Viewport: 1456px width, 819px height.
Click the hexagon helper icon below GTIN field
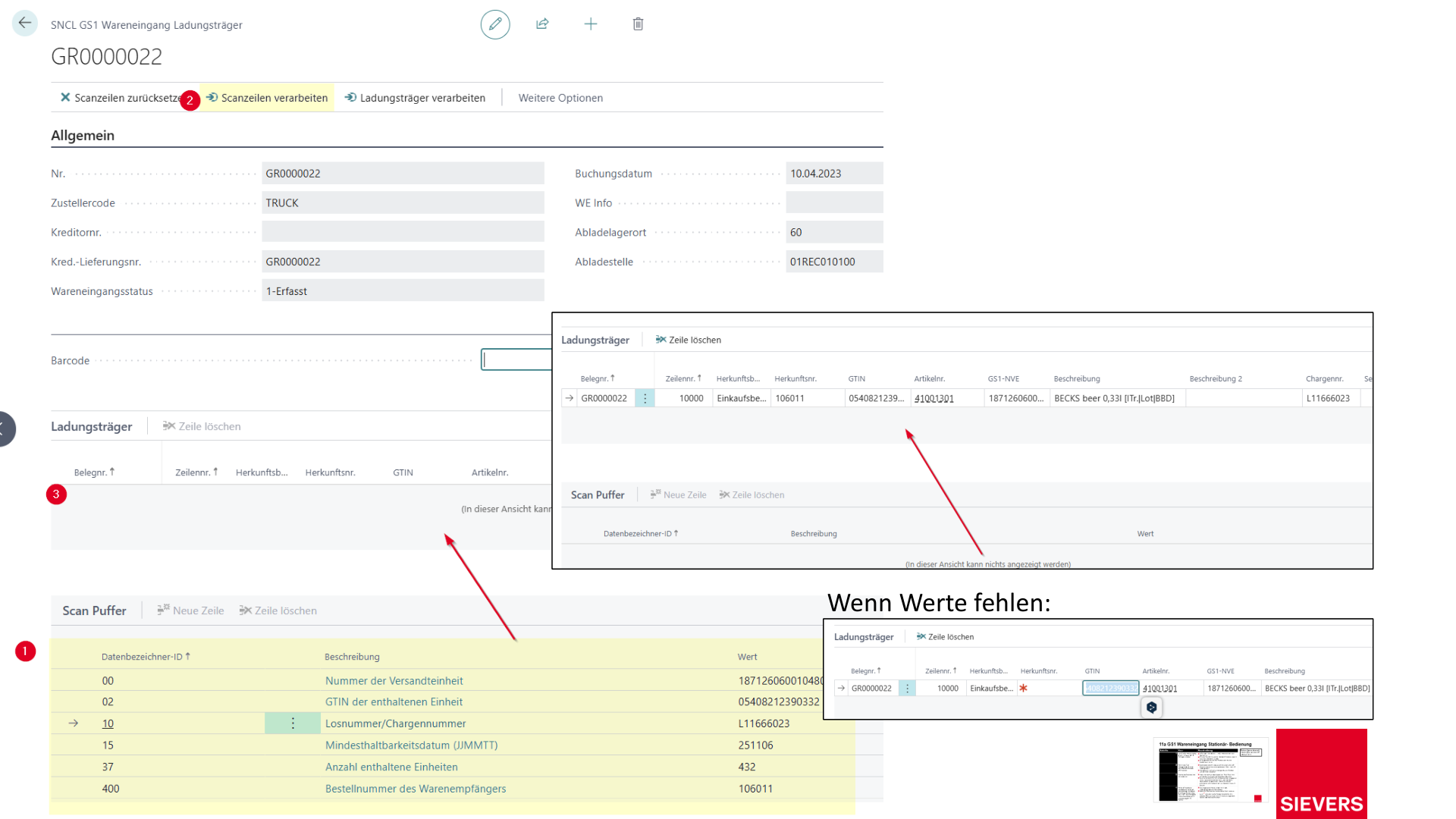(x=1151, y=707)
